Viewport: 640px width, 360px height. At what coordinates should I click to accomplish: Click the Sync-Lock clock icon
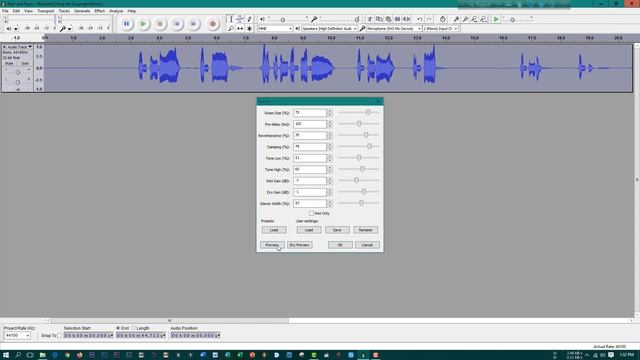pos(442,19)
